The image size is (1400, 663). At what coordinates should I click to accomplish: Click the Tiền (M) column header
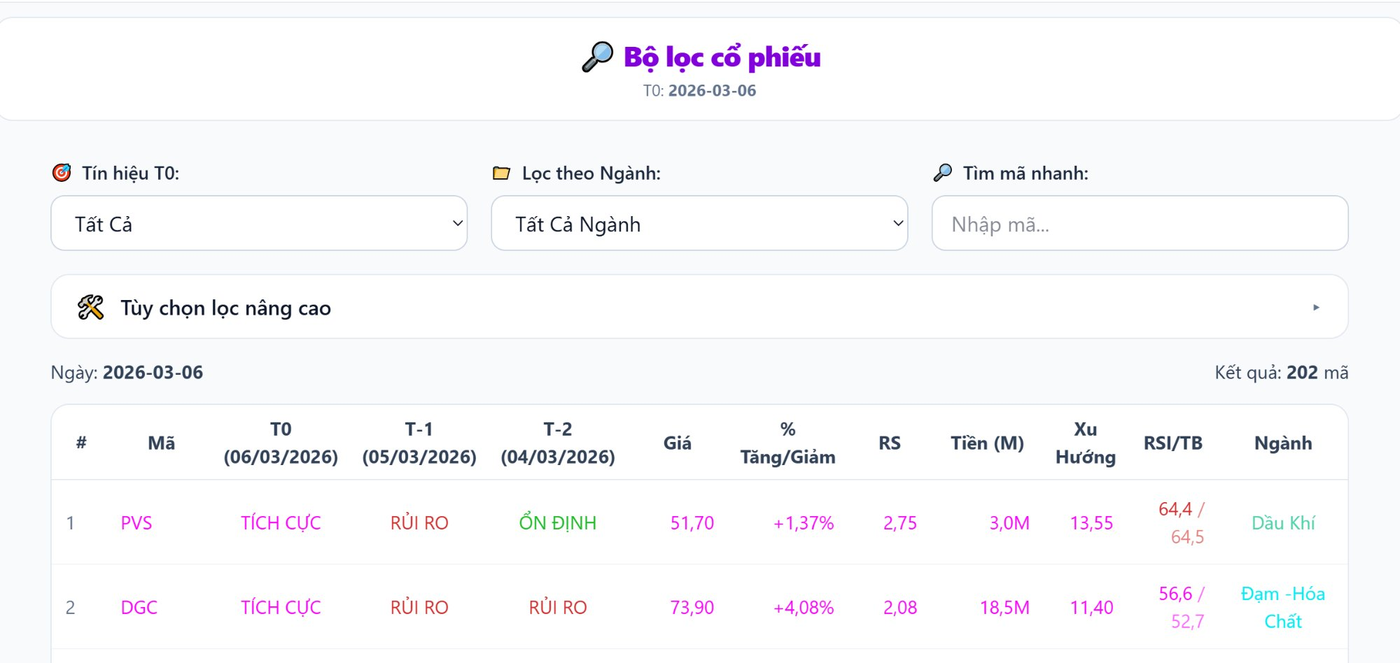(x=987, y=443)
